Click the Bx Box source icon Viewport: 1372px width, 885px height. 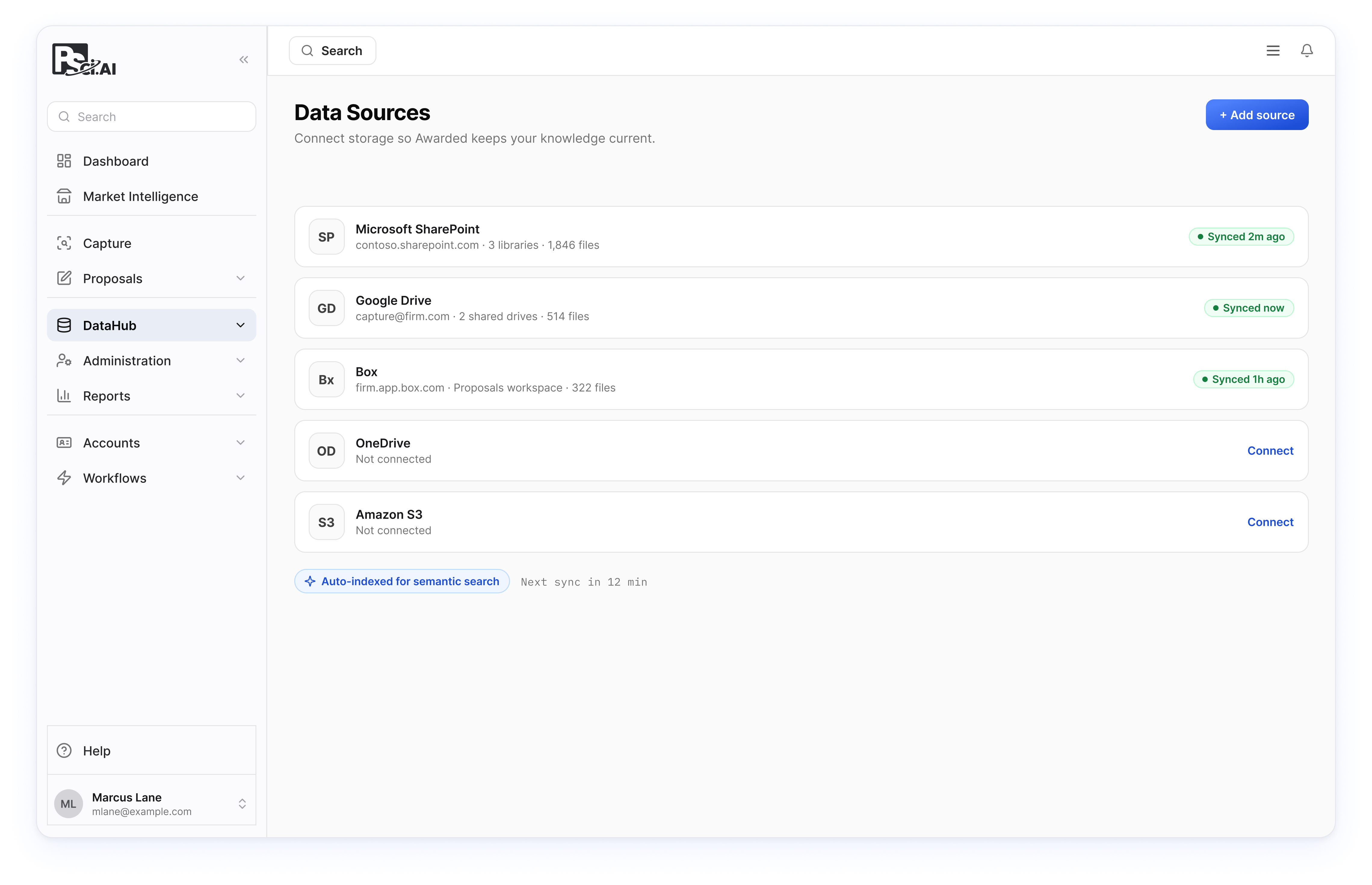(x=326, y=379)
